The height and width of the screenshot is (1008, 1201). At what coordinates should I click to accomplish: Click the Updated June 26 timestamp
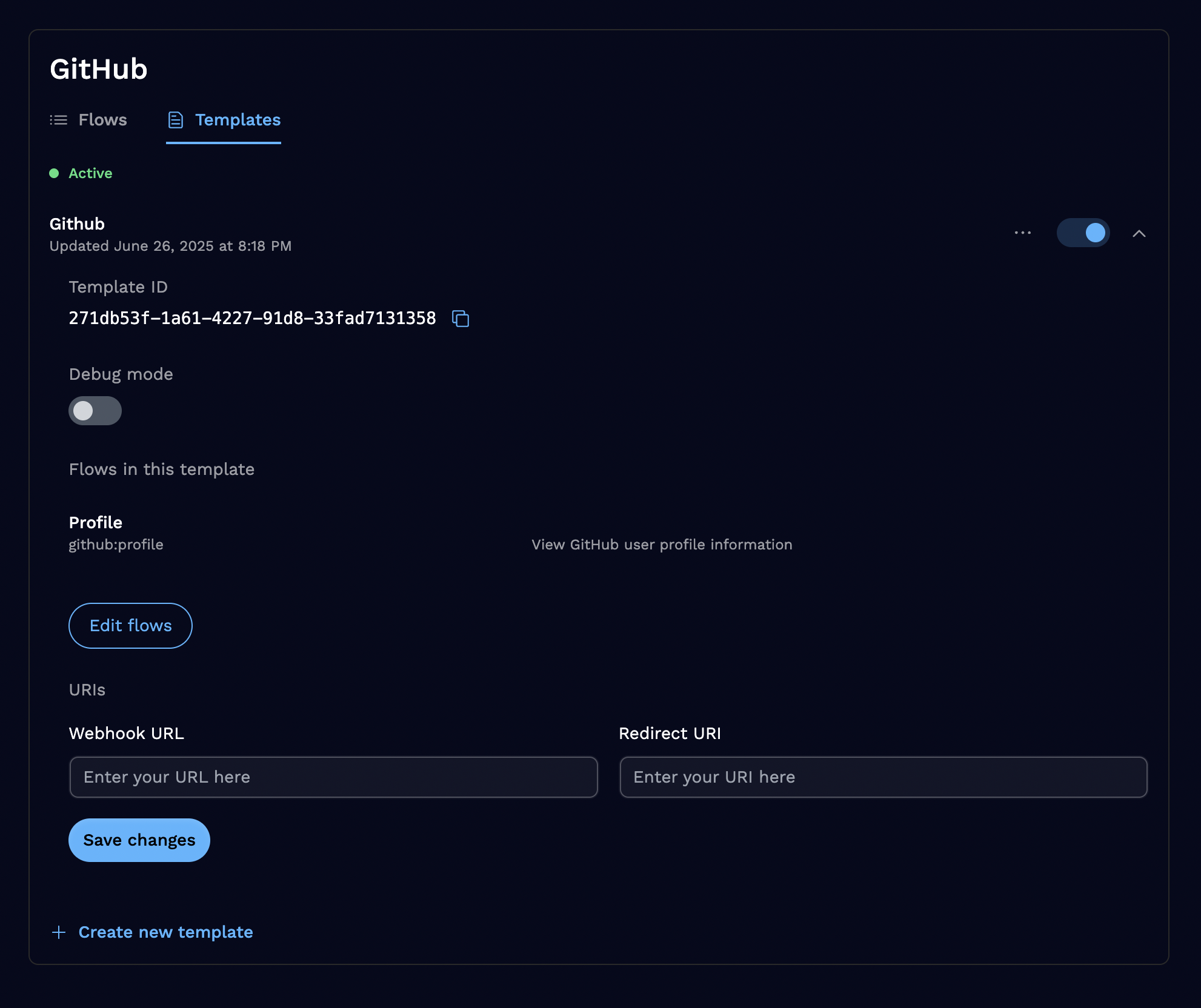pyautogui.click(x=170, y=246)
